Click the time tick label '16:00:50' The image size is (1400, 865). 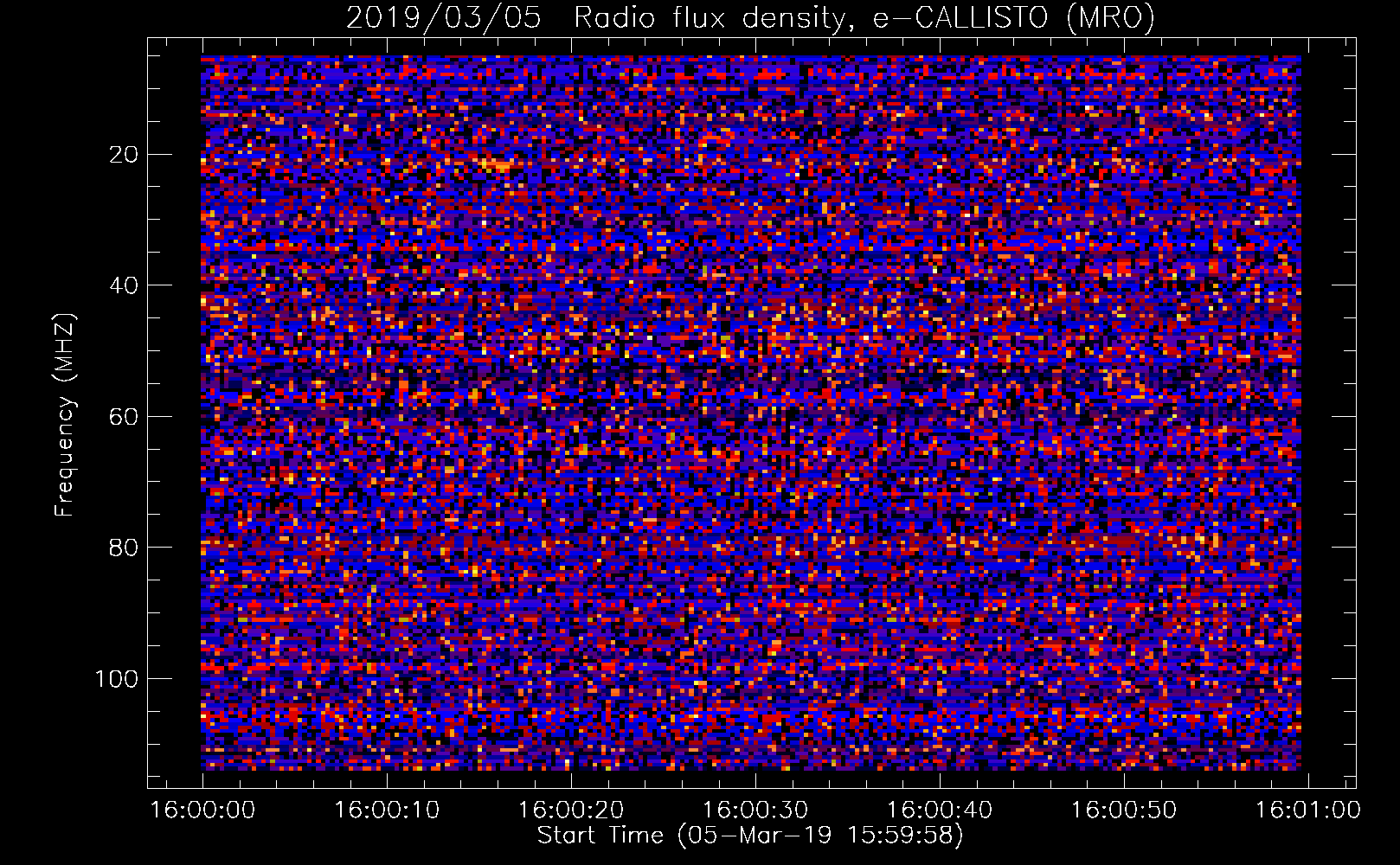pos(1124,811)
